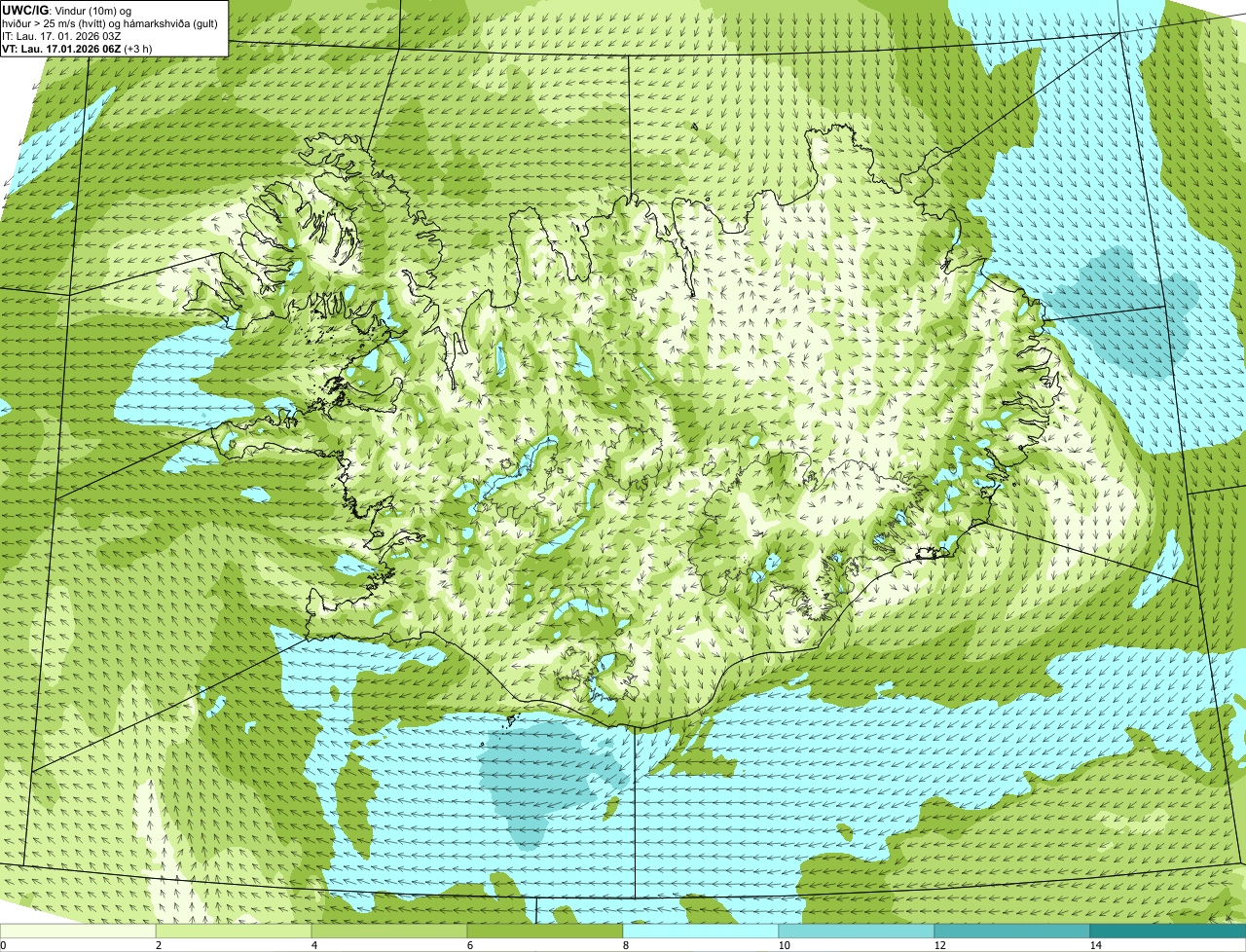This screenshot has width=1246, height=952.
Task: Click the light green 2–4 m/s legend swatch
Action: [234, 931]
